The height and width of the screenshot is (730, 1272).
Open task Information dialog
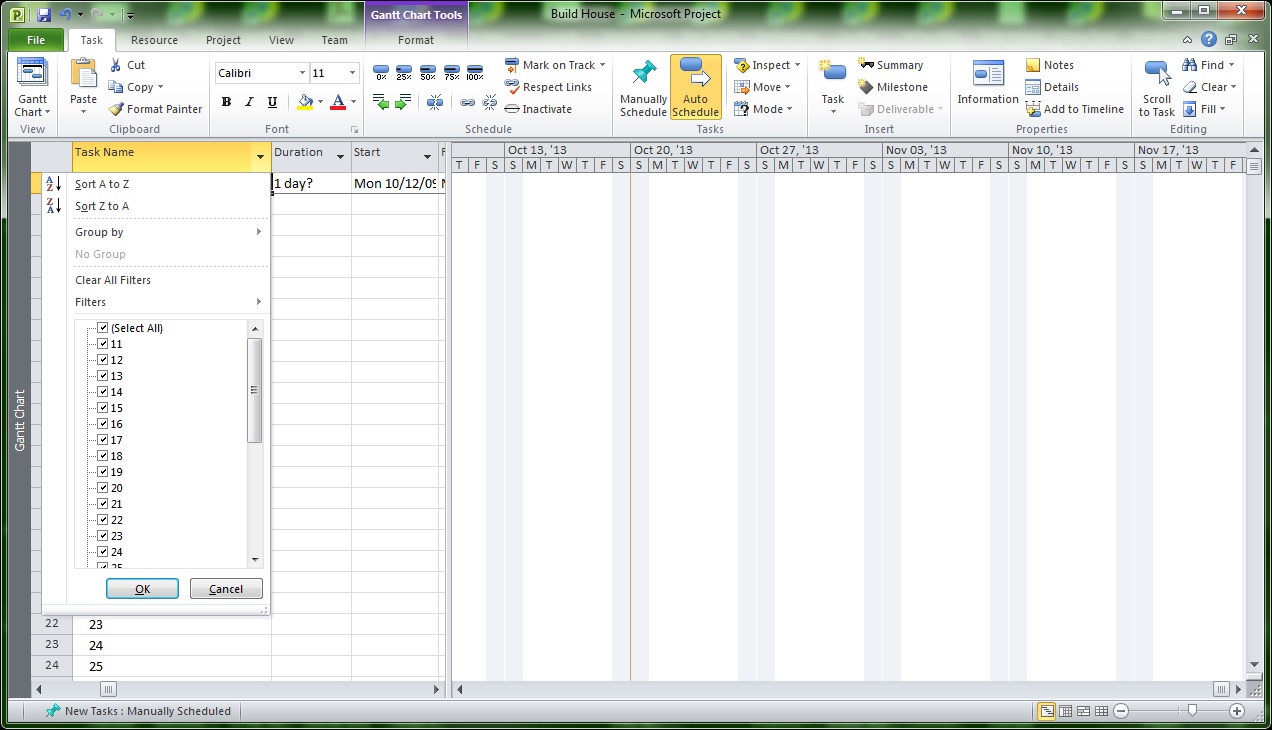coord(988,83)
